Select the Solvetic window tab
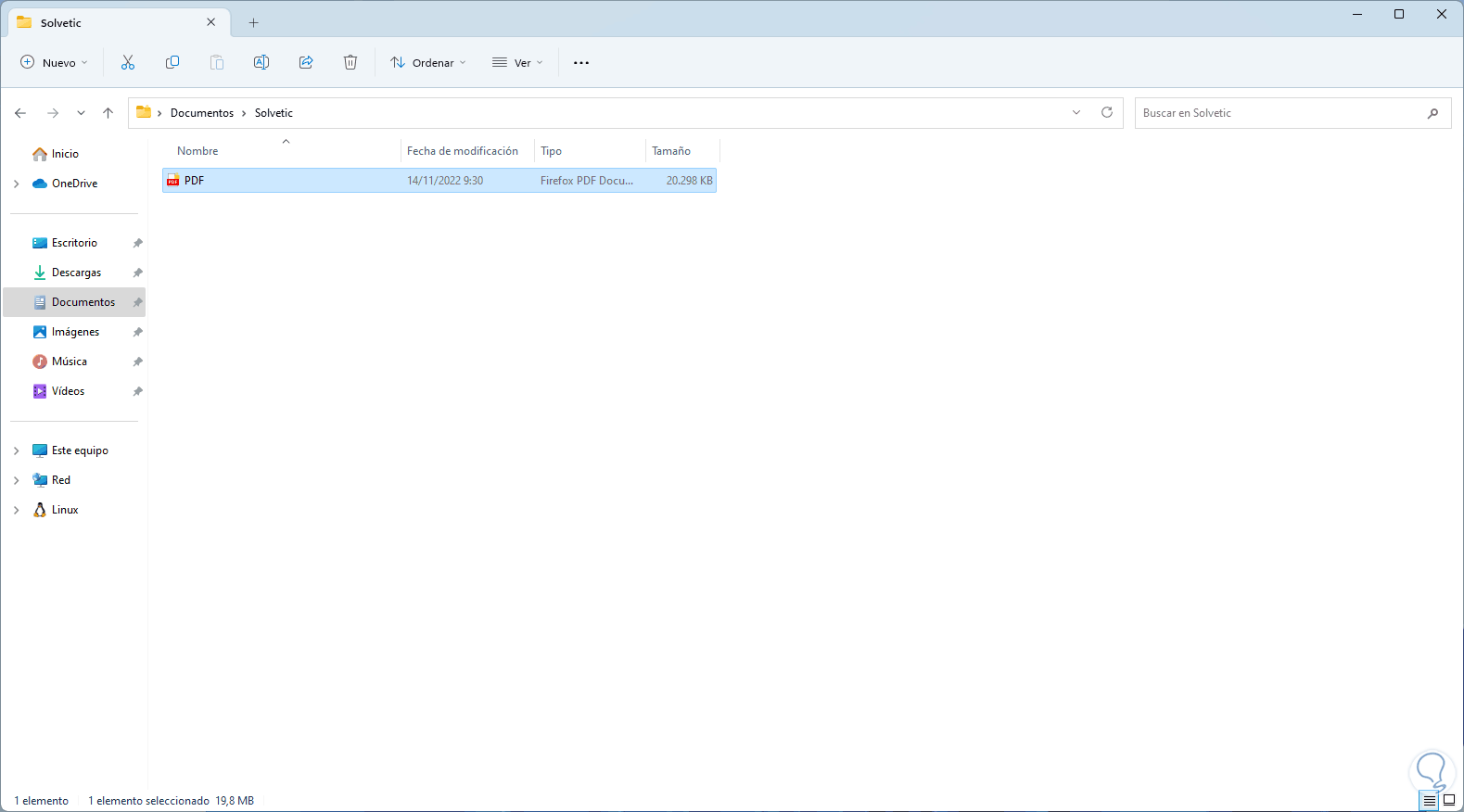 click(117, 22)
